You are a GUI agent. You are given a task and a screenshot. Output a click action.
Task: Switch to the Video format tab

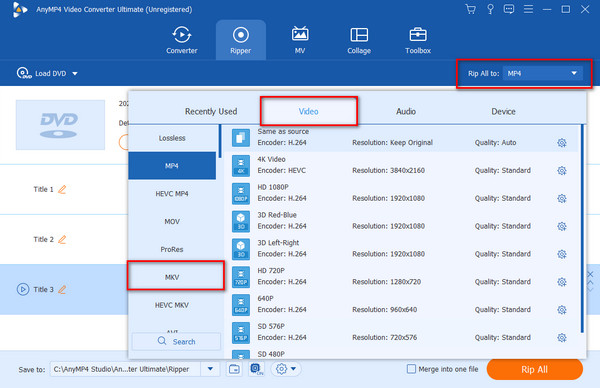pyautogui.click(x=308, y=111)
